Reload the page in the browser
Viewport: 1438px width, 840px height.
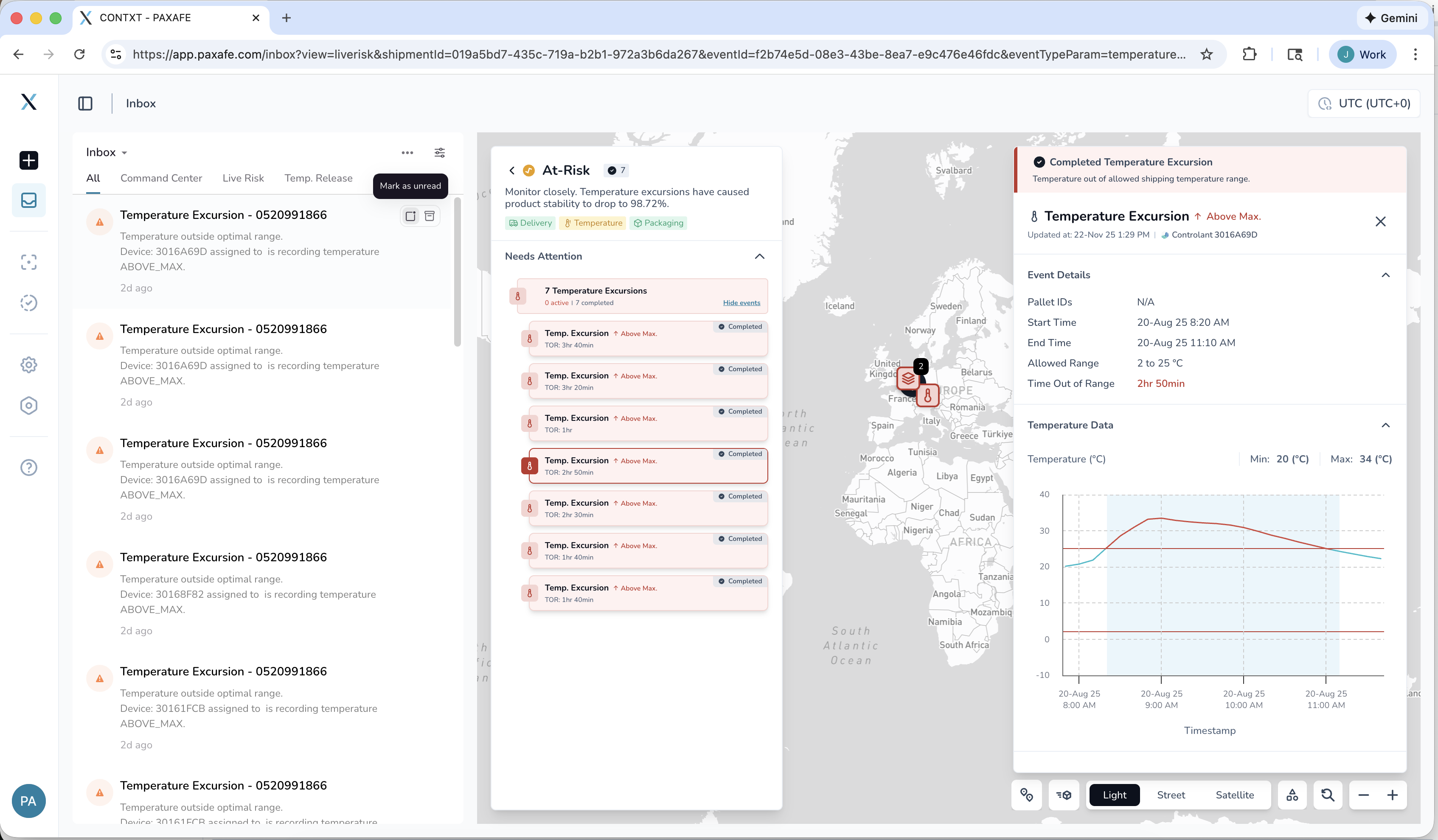[79, 54]
